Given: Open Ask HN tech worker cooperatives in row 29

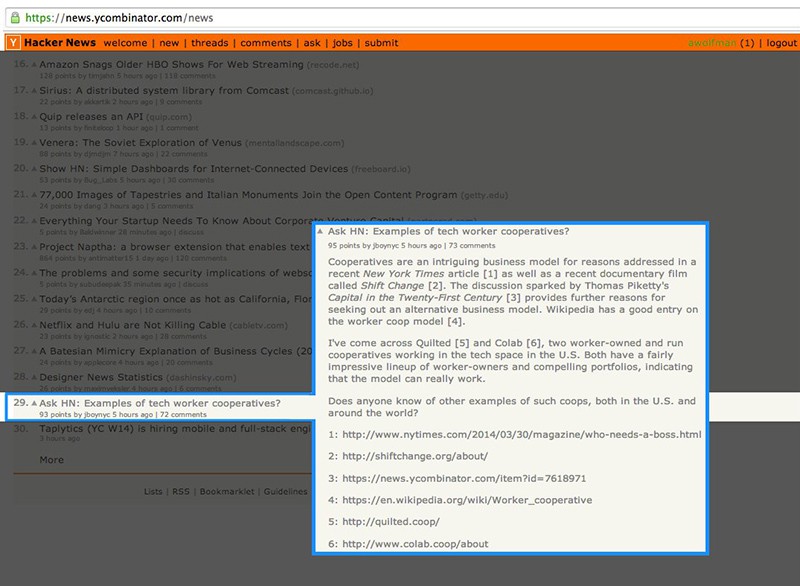Looking at the screenshot, I should [x=160, y=403].
